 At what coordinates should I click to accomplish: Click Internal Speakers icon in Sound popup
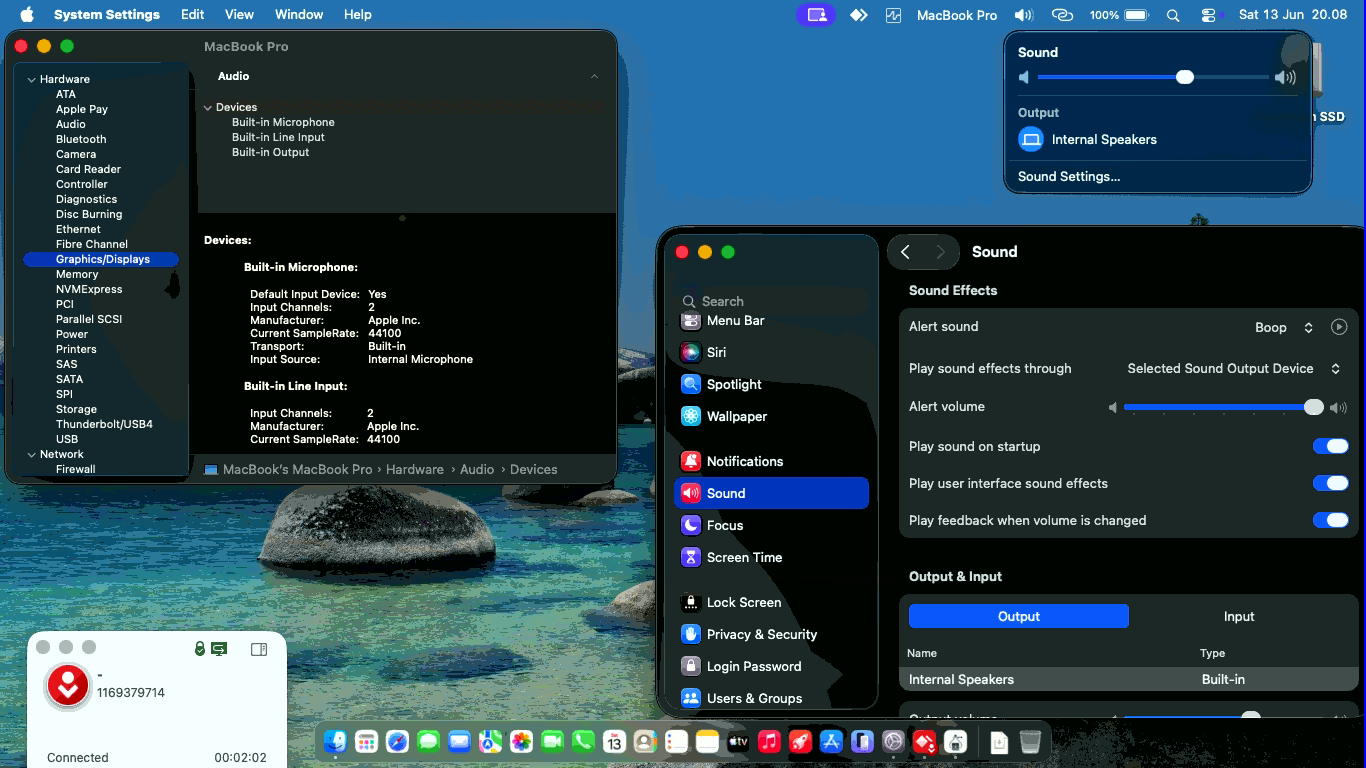point(1031,139)
